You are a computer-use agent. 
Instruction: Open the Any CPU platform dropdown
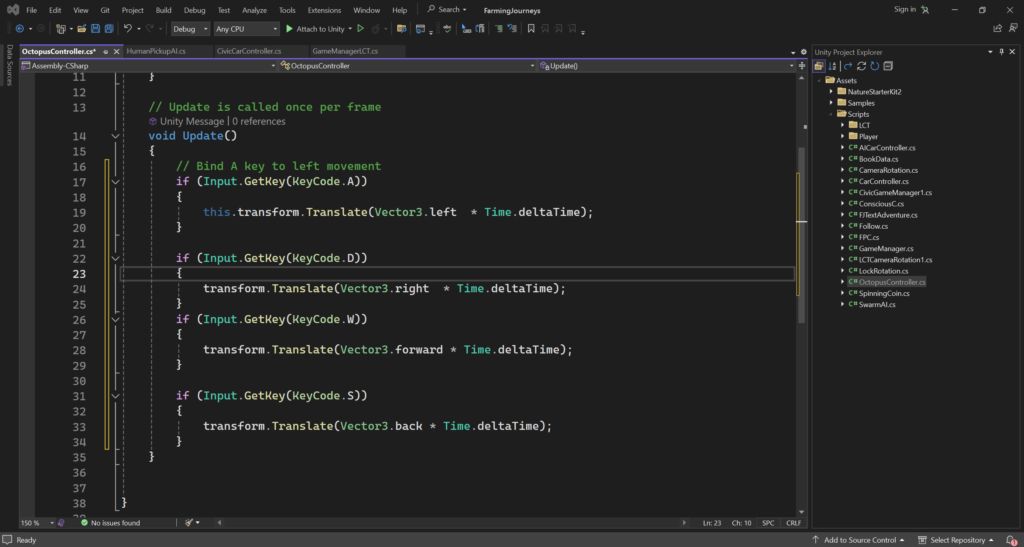pyautogui.click(x=247, y=29)
